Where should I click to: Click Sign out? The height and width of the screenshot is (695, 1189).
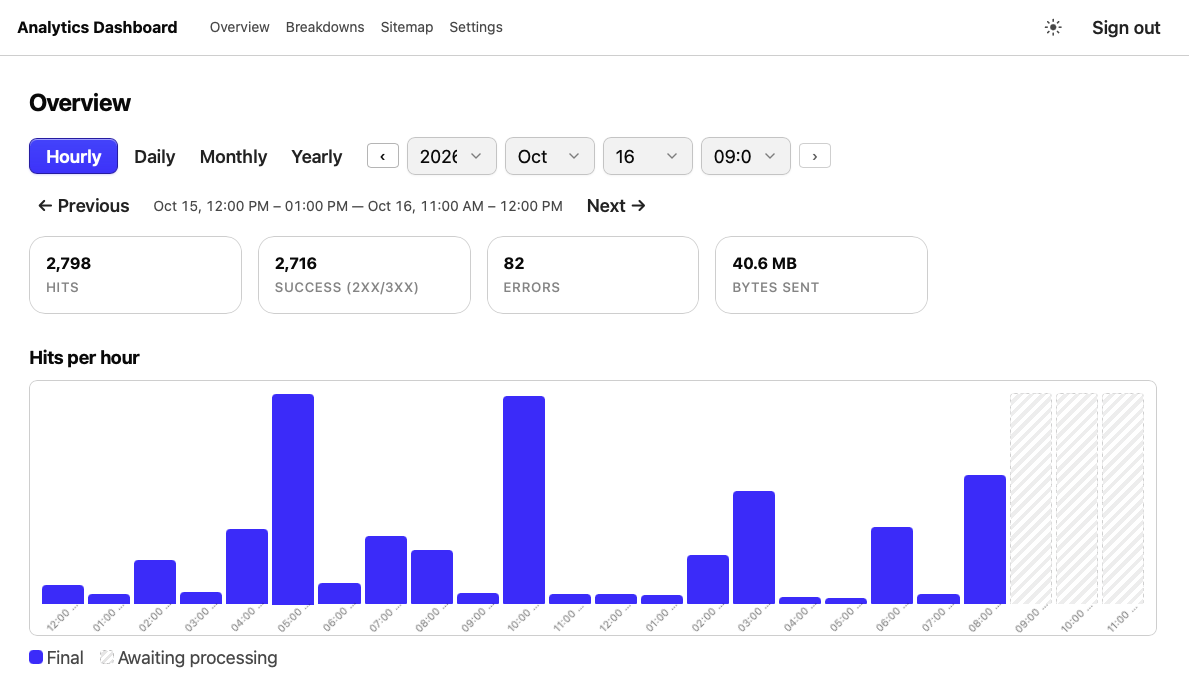(x=1126, y=27)
